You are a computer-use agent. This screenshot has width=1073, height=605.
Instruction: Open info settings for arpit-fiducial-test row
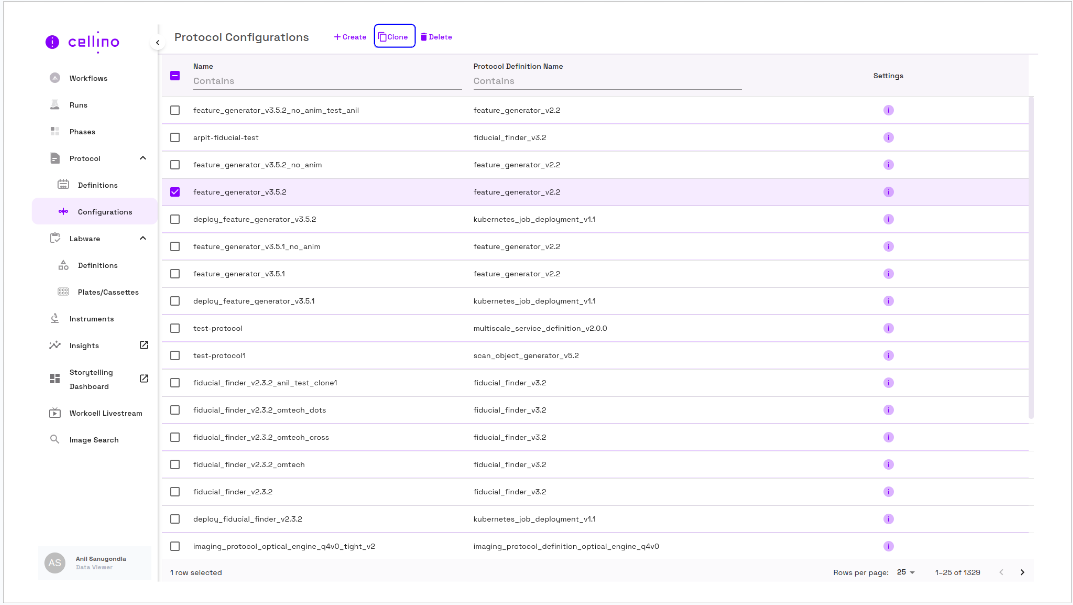pyautogui.click(x=888, y=138)
